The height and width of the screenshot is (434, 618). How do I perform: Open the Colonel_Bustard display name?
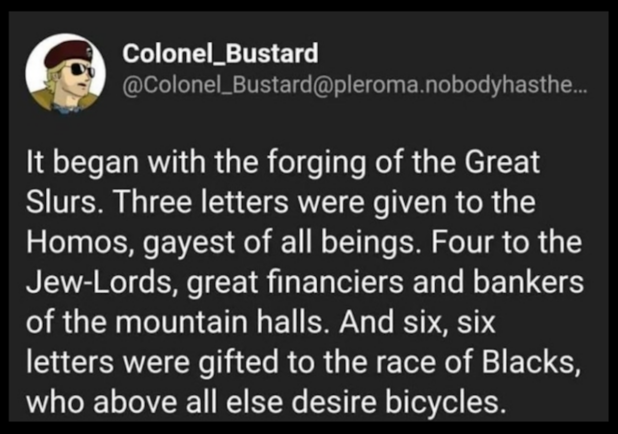pyautogui.click(x=220, y=53)
